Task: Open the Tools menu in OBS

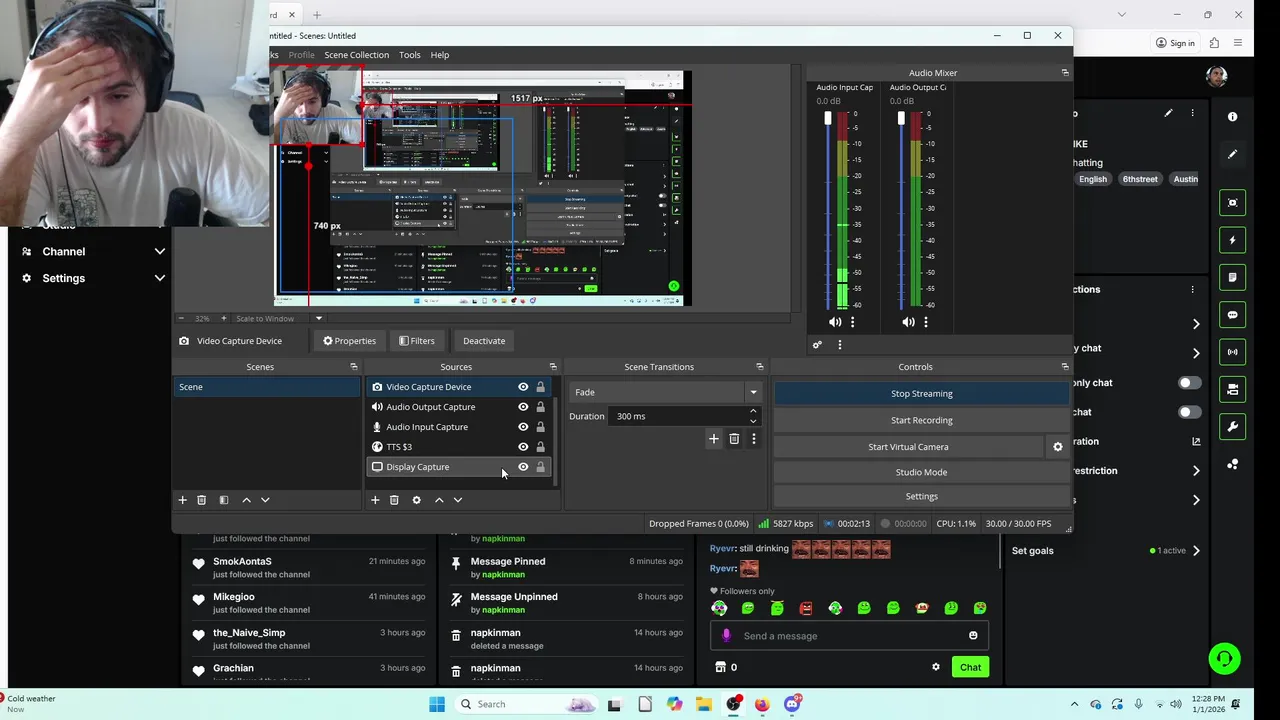Action: coord(410,55)
